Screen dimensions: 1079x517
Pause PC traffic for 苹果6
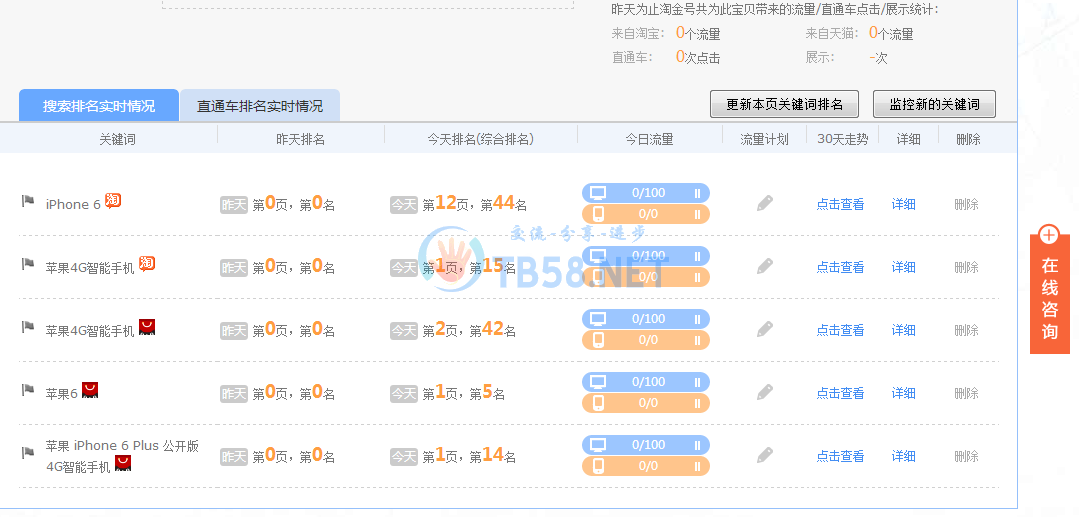coord(697,382)
